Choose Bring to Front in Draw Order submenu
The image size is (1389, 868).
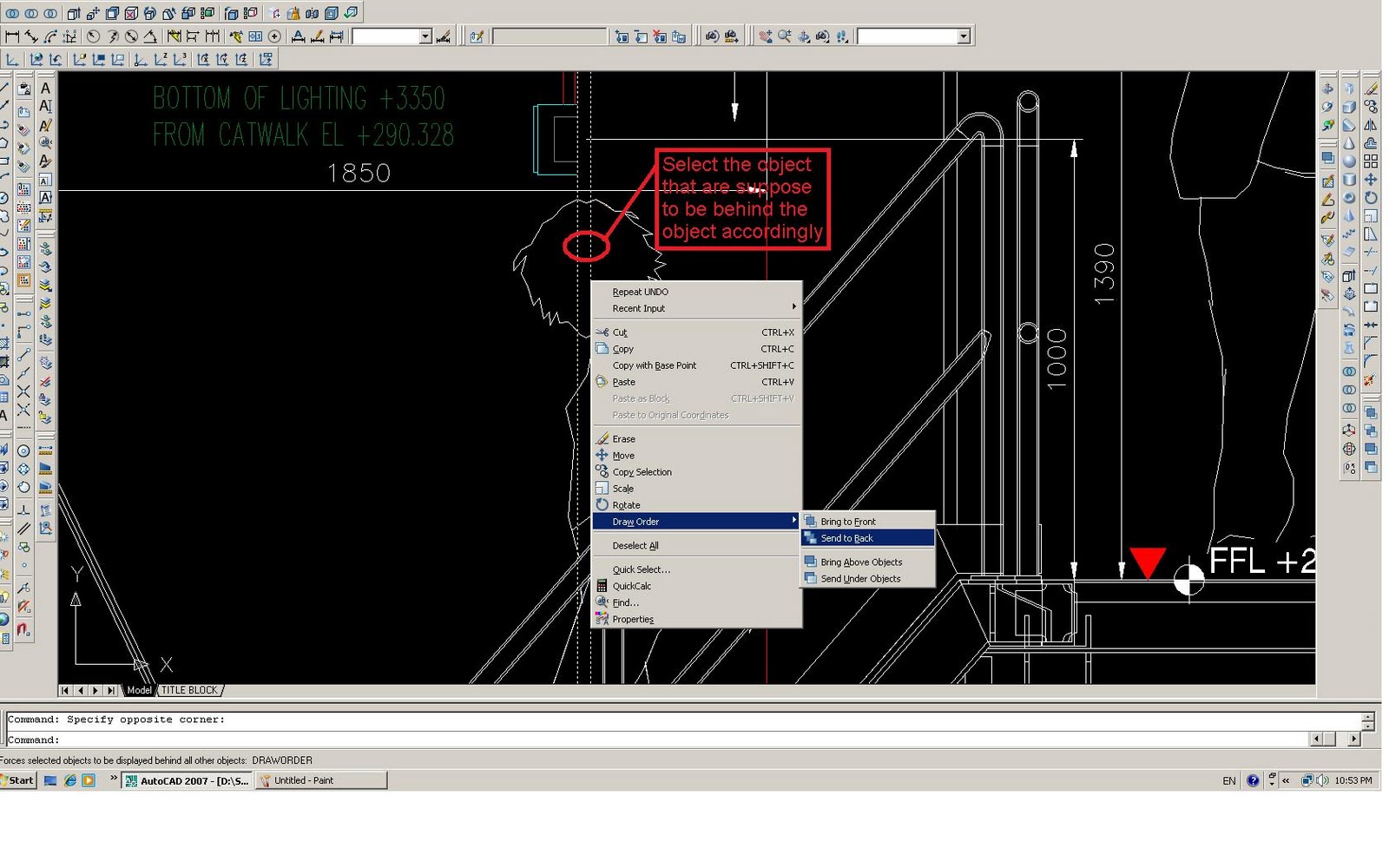pyautogui.click(x=867, y=522)
